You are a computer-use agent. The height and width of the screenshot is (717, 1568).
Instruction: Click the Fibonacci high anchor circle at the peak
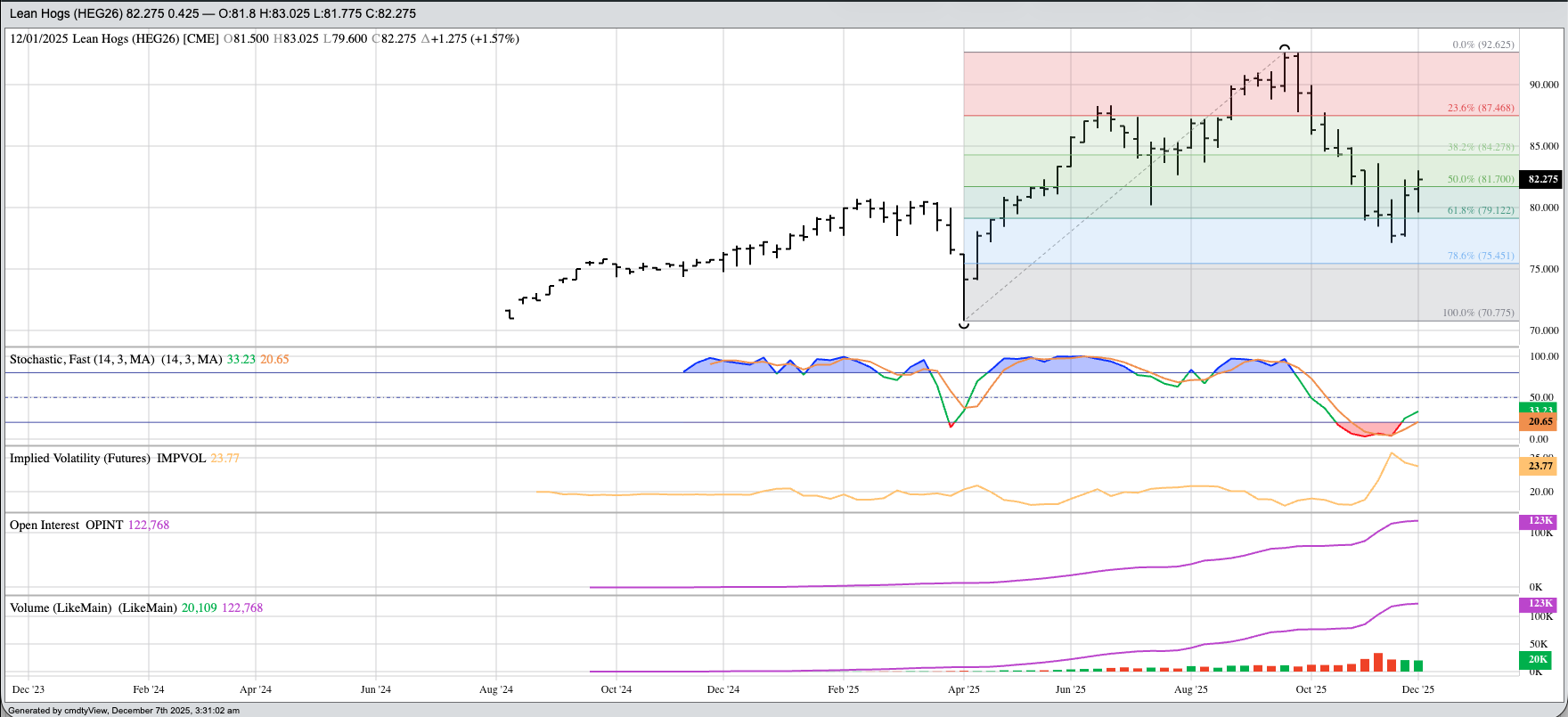coord(1284,47)
